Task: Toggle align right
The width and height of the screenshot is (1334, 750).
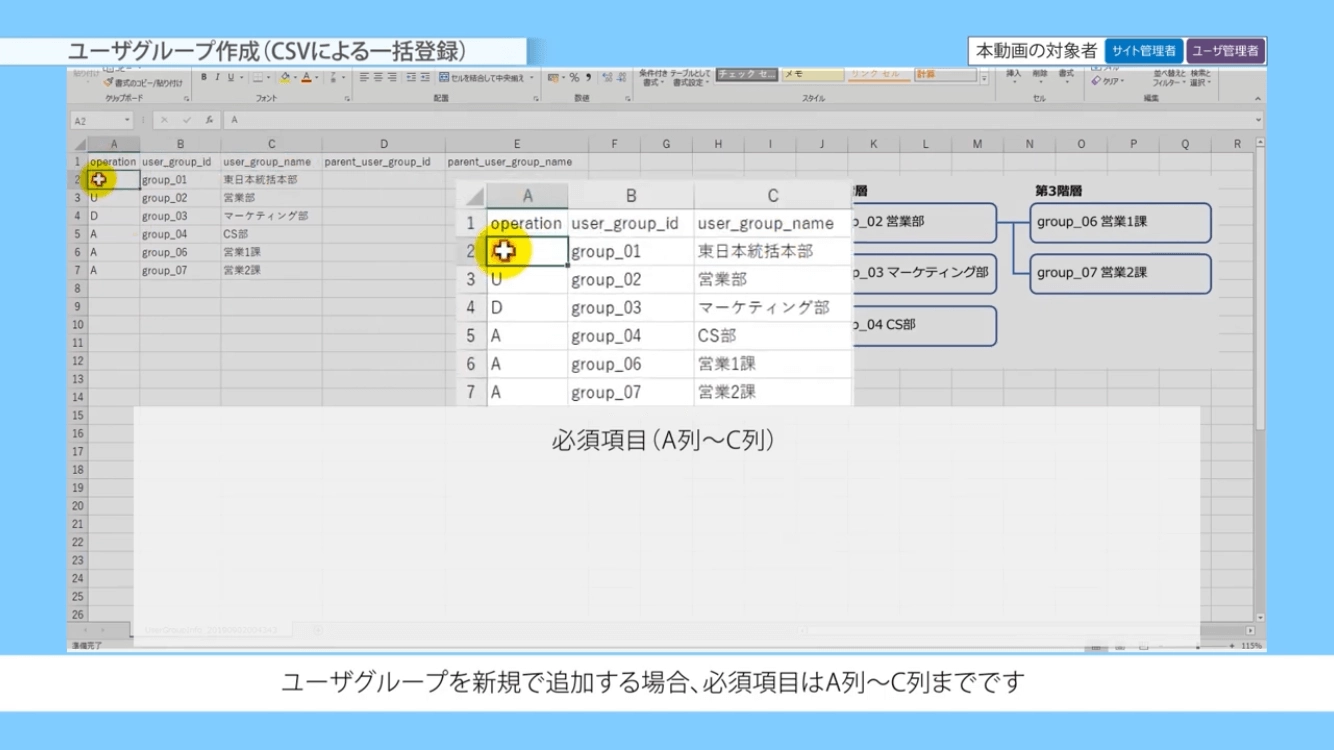Action: [392, 77]
